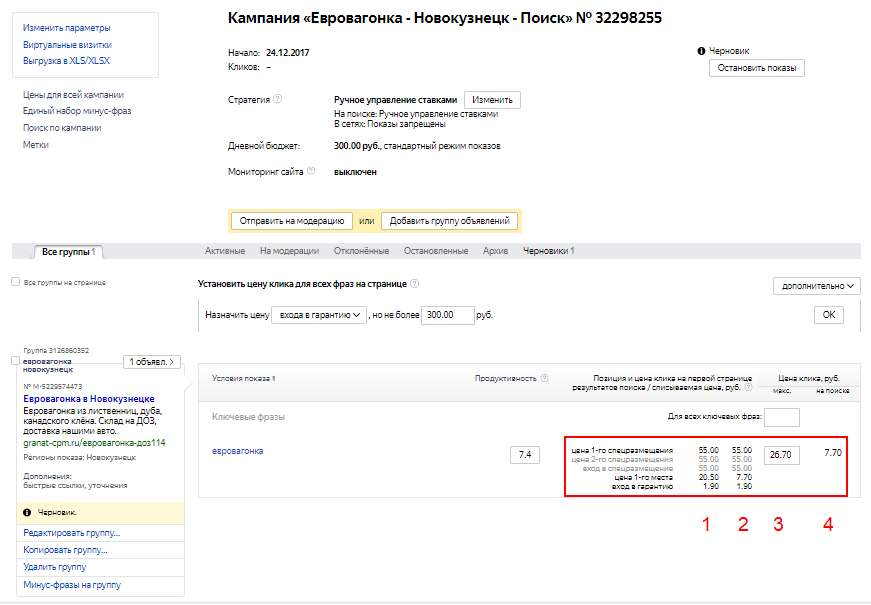
Task: Click Изменить next to the strategy
Action: coord(492,100)
